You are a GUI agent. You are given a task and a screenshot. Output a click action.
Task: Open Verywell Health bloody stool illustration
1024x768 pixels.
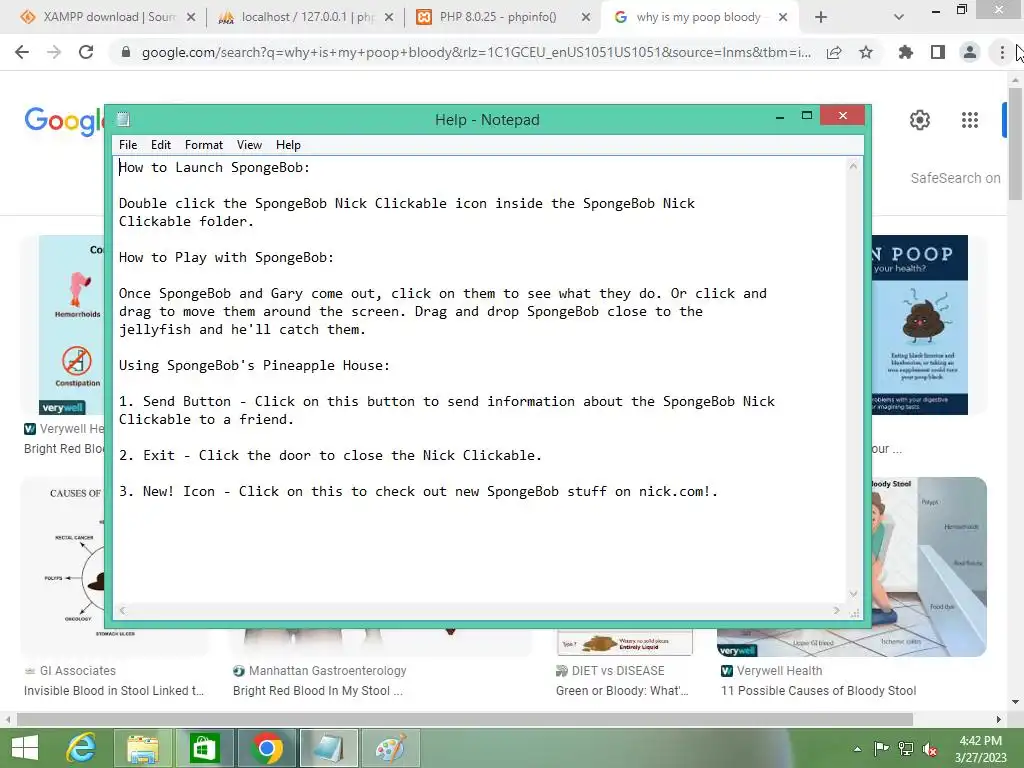929,566
